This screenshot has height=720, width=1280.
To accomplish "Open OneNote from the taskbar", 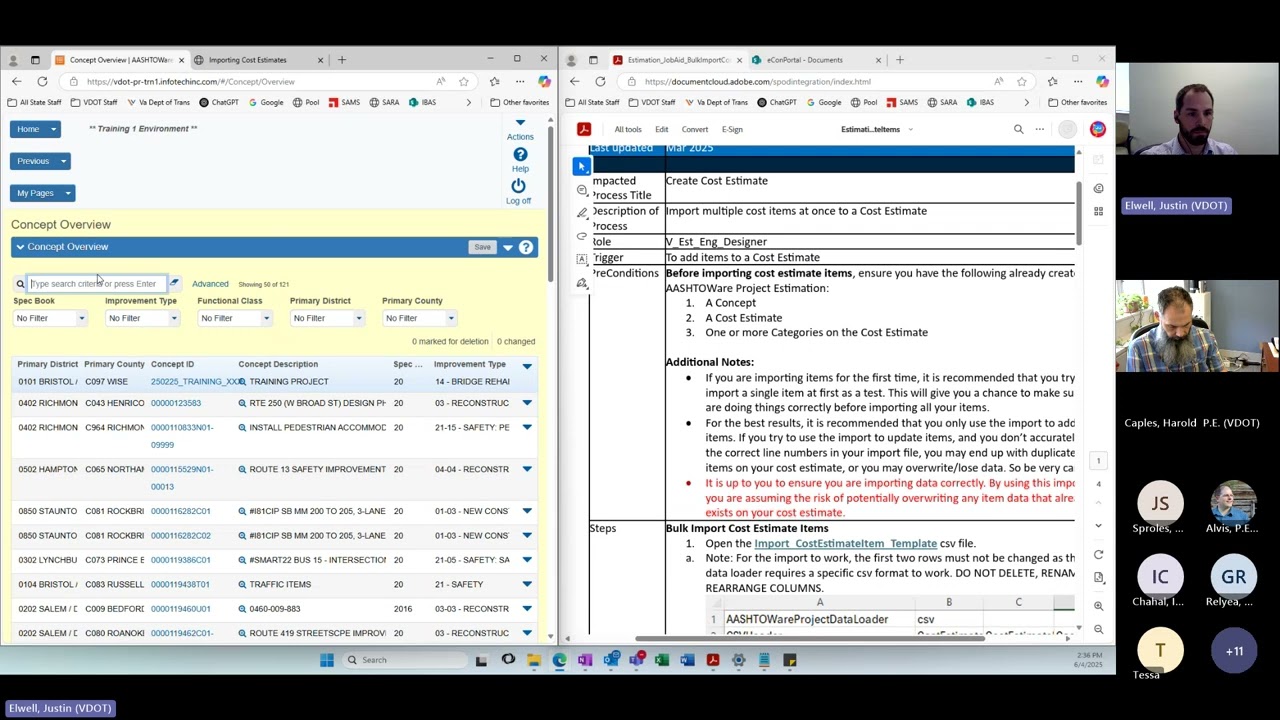I will pyautogui.click(x=585, y=660).
